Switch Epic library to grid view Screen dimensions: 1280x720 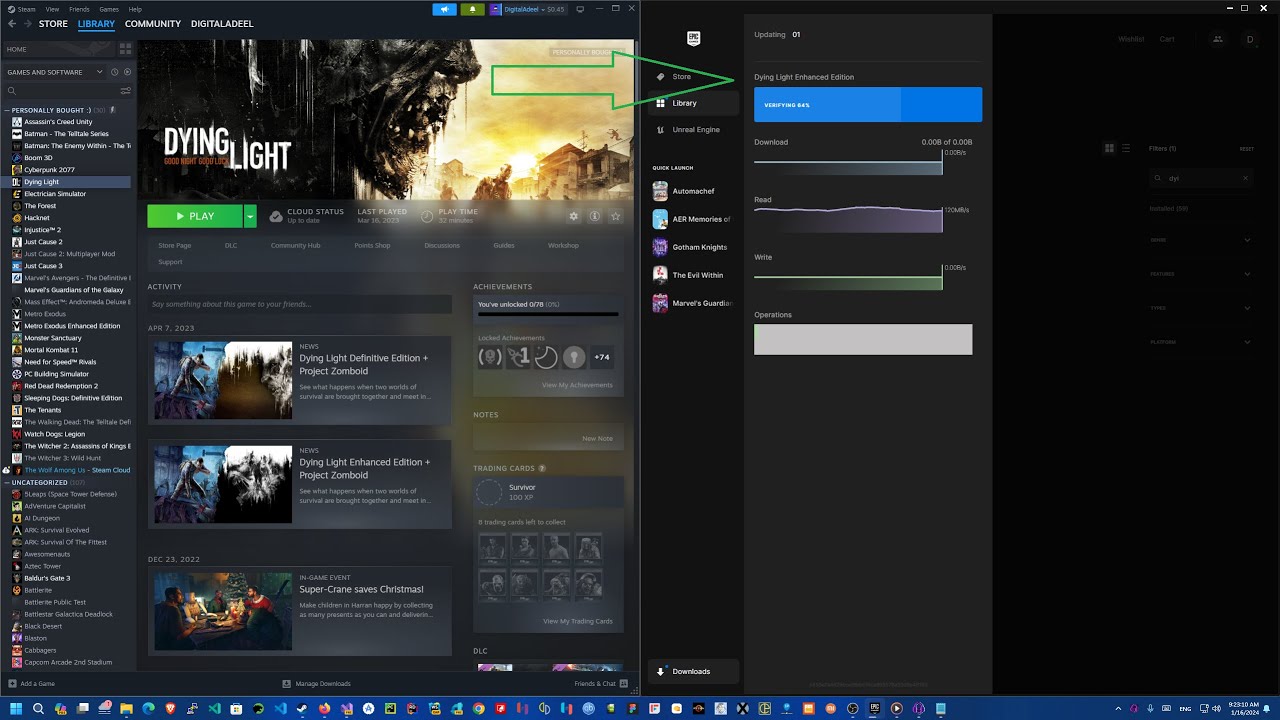(1109, 148)
